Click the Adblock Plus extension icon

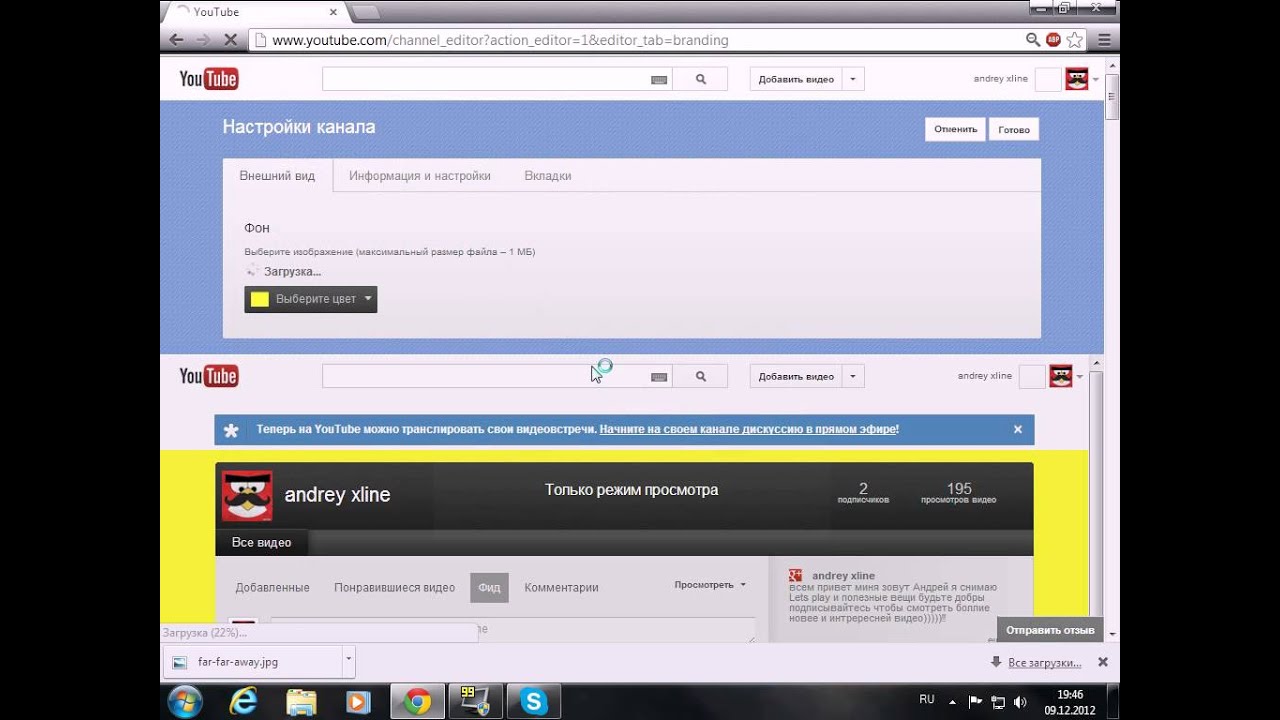tap(1053, 40)
